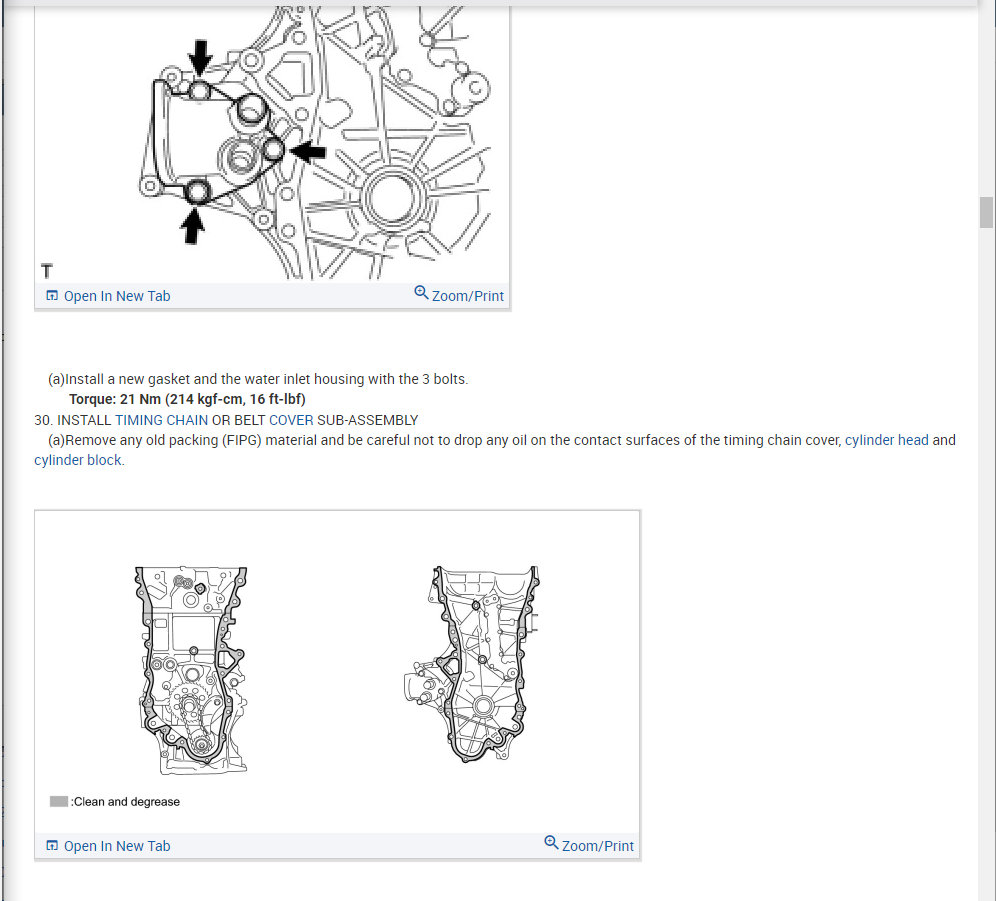
Task: Click the vertical scrollbar thumb
Action: 986,212
